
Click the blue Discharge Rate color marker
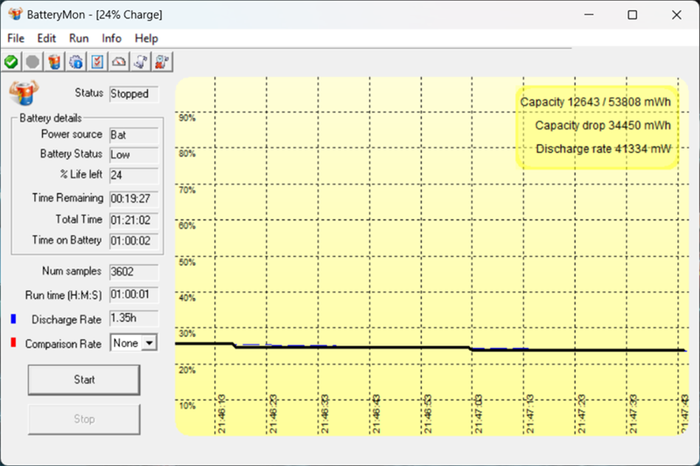(13, 319)
